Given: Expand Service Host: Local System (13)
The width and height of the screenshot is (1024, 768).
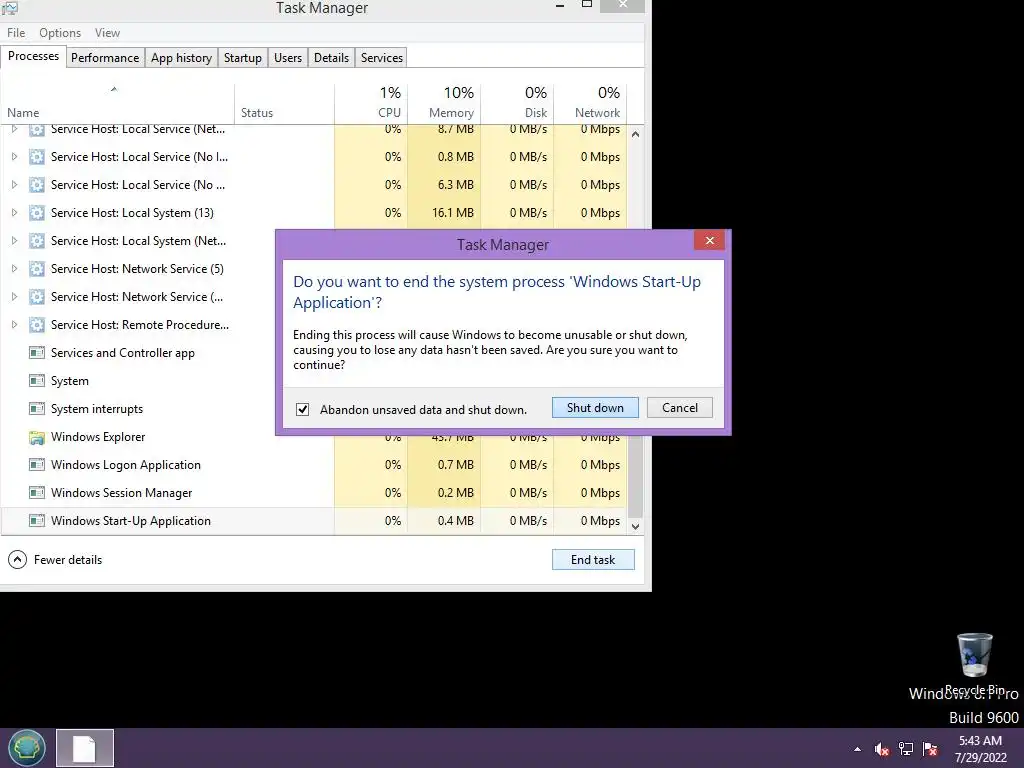Looking at the screenshot, I should pyautogui.click(x=14, y=213).
